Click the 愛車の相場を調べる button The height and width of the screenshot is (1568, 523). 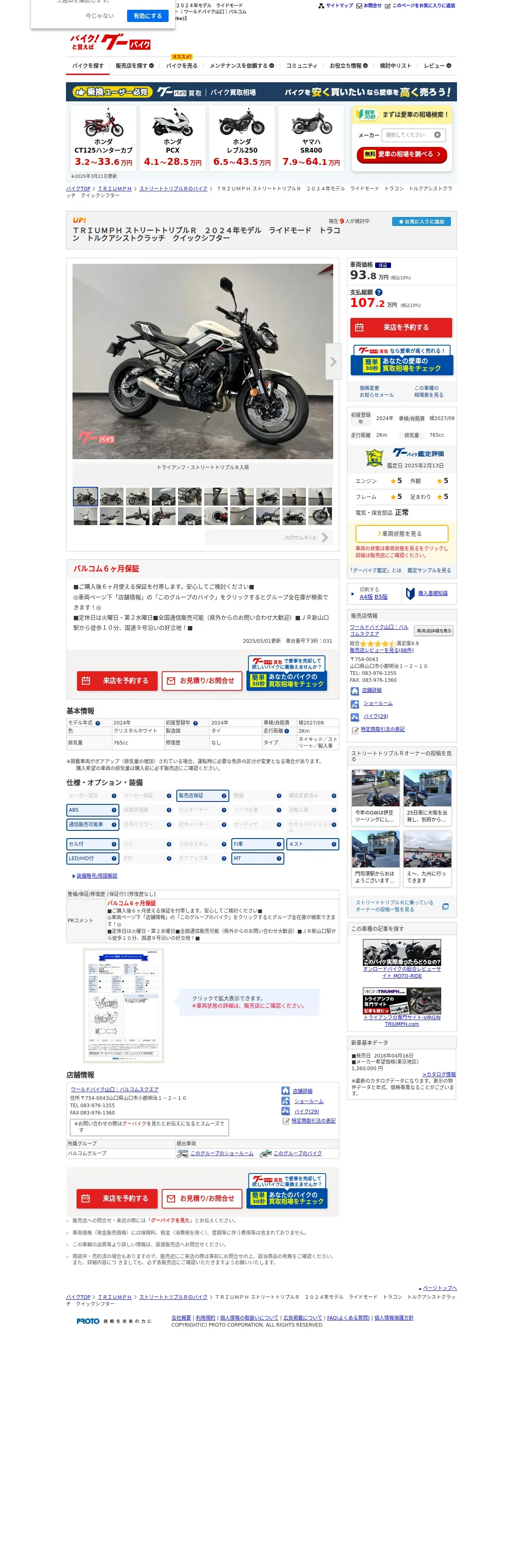click(402, 155)
